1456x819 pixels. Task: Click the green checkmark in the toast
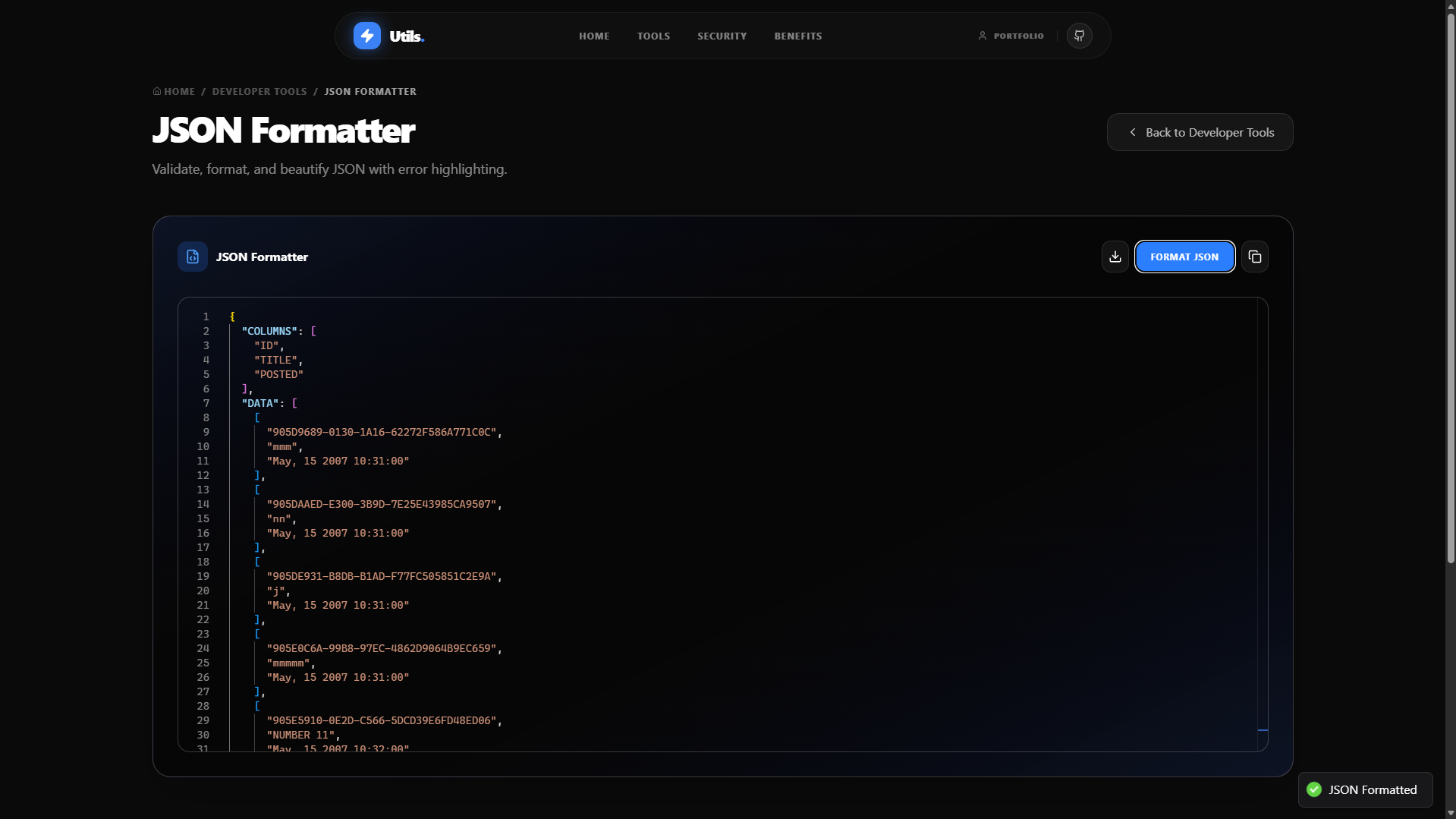pyautogui.click(x=1313, y=789)
